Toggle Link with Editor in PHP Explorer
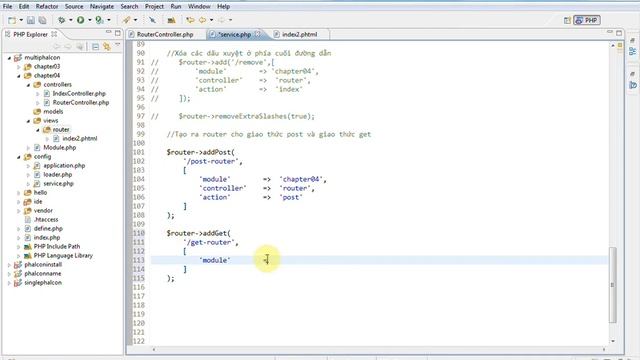This screenshot has width=640, height=360. click(107, 47)
